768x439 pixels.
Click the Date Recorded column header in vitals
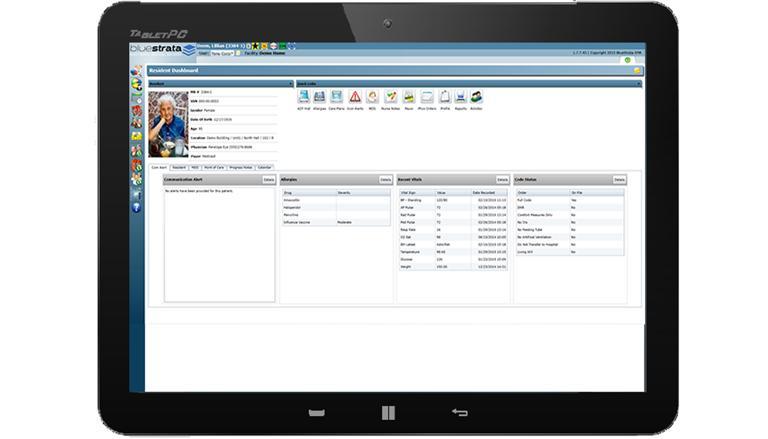pyautogui.click(x=489, y=193)
